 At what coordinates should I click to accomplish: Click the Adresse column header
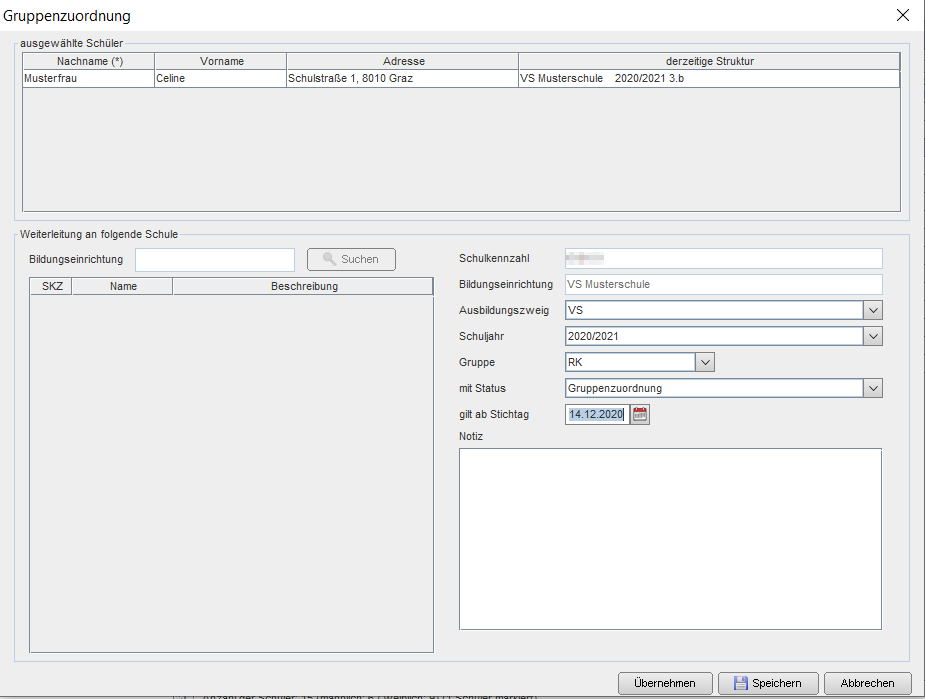click(402, 61)
